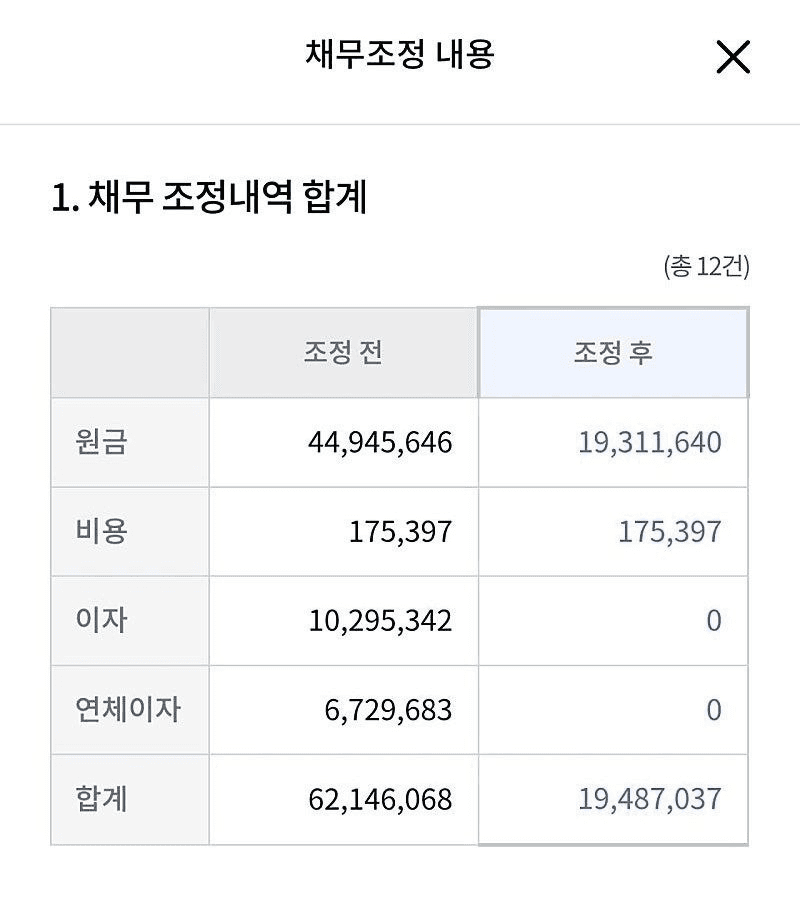
Task: Click the 비용 value in 조정 후 column
Action: [x=669, y=531]
